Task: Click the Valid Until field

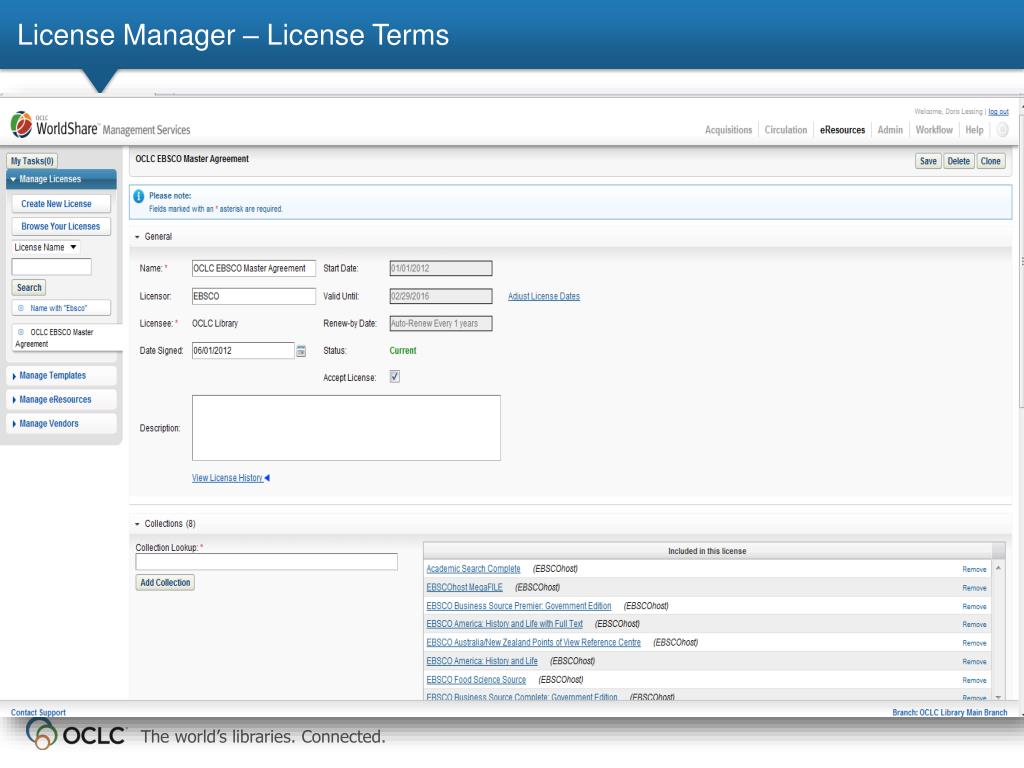Action: (x=441, y=296)
